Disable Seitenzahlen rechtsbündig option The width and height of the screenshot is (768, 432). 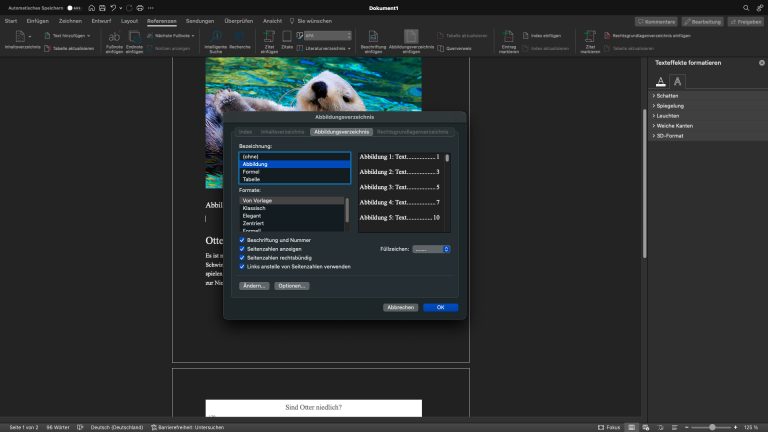click(243, 258)
